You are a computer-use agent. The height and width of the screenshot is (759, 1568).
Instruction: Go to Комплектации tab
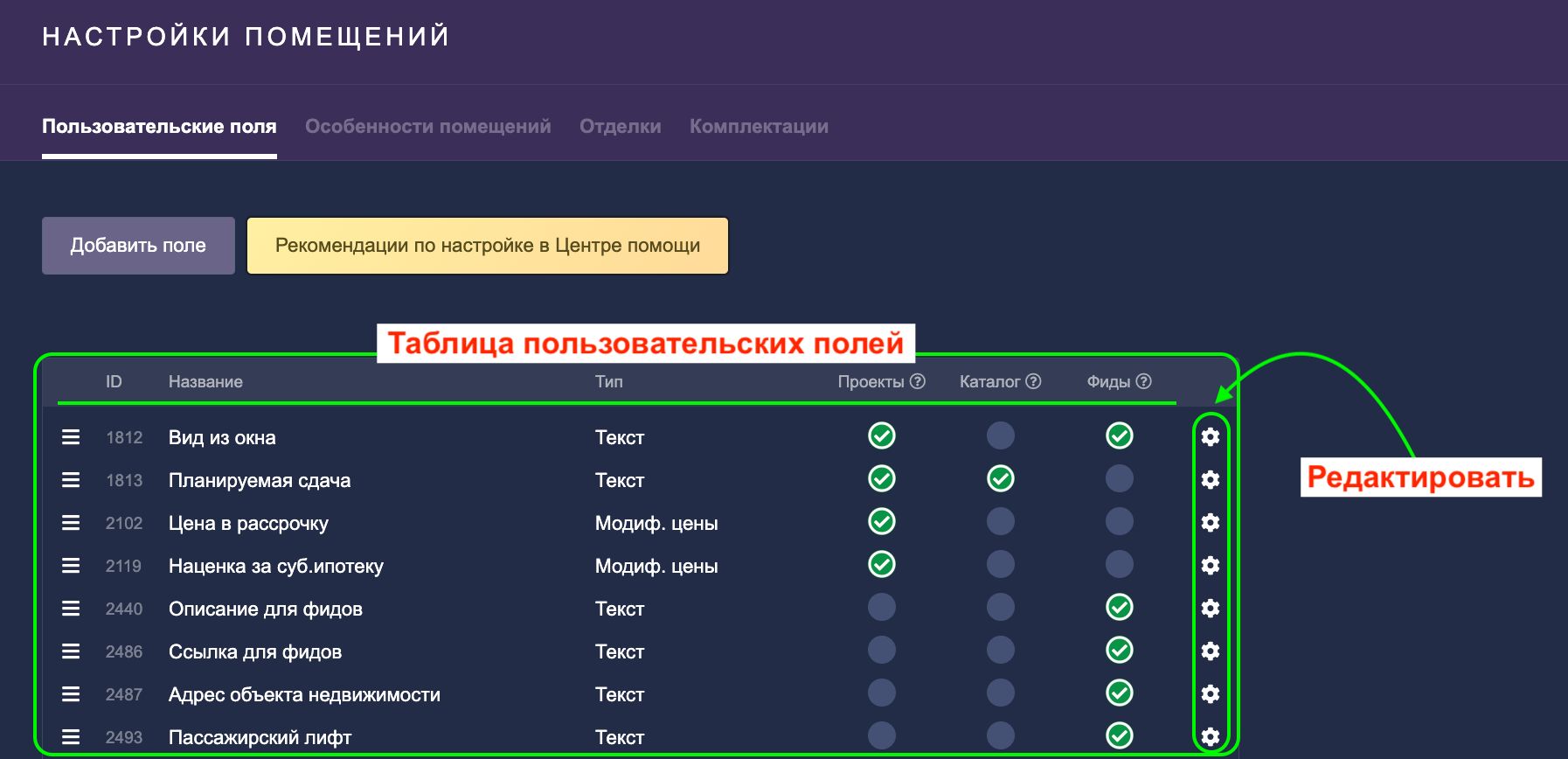(759, 127)
